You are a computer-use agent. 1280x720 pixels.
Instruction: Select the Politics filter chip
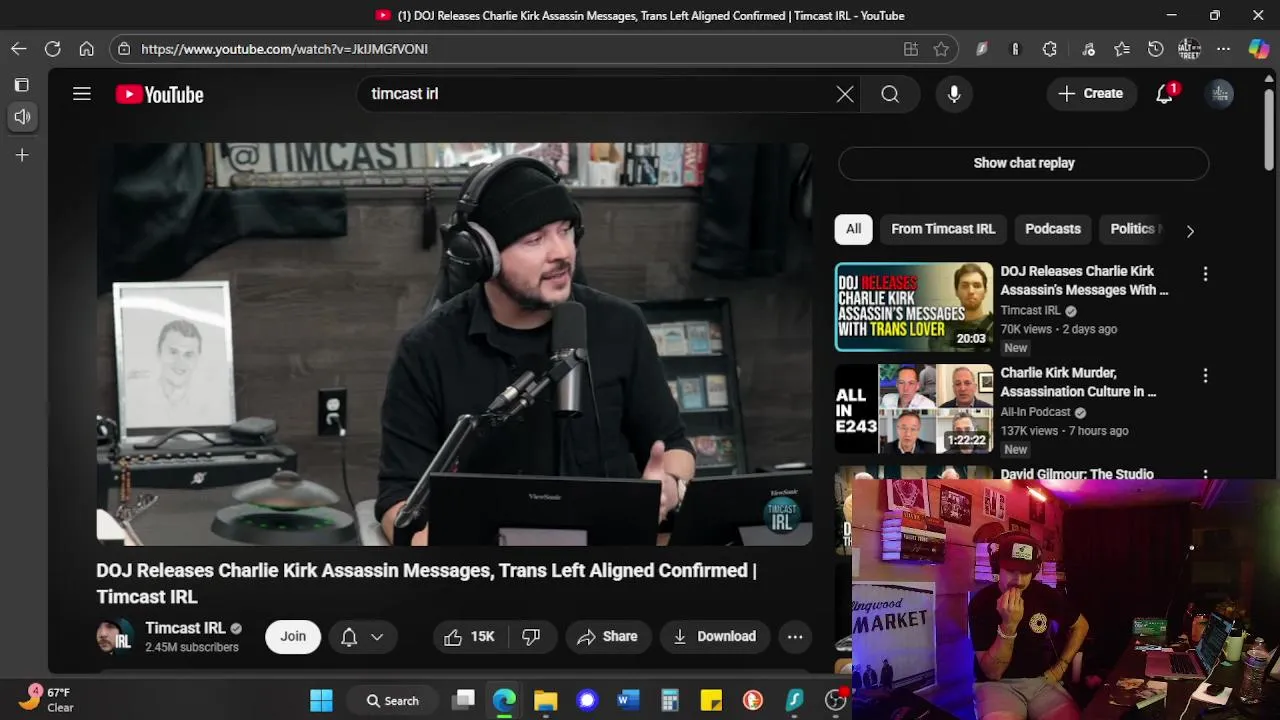1132,229
